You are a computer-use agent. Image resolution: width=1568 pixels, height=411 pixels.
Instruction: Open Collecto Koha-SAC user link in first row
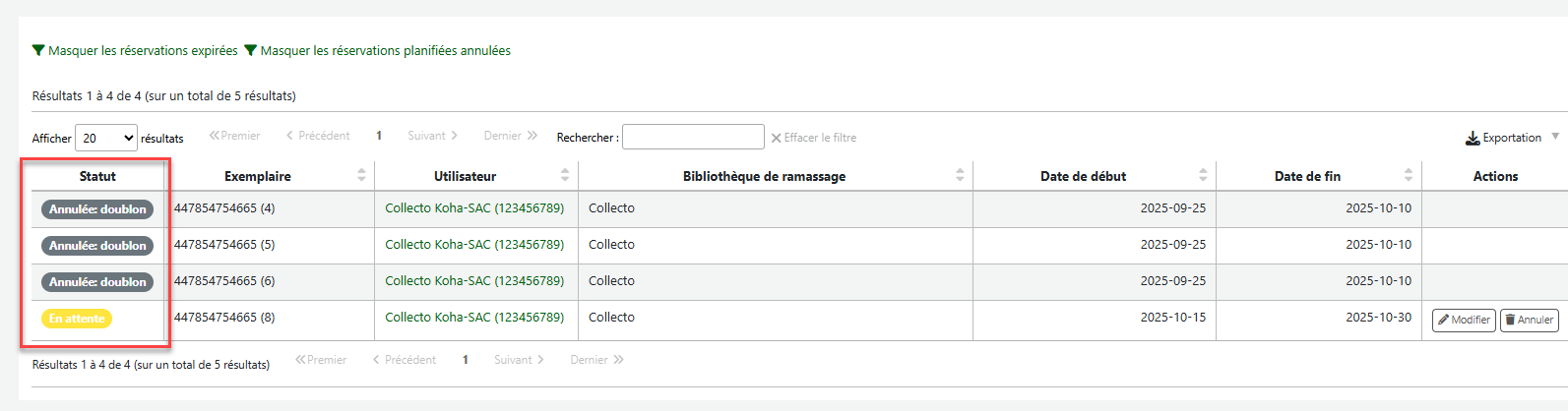point(474,207)
